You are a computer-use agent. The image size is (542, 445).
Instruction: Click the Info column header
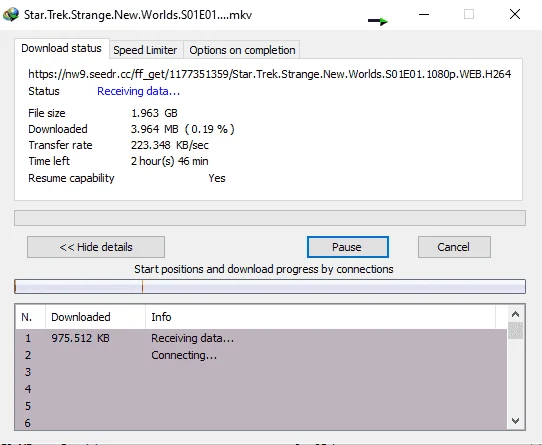(320, 317)
